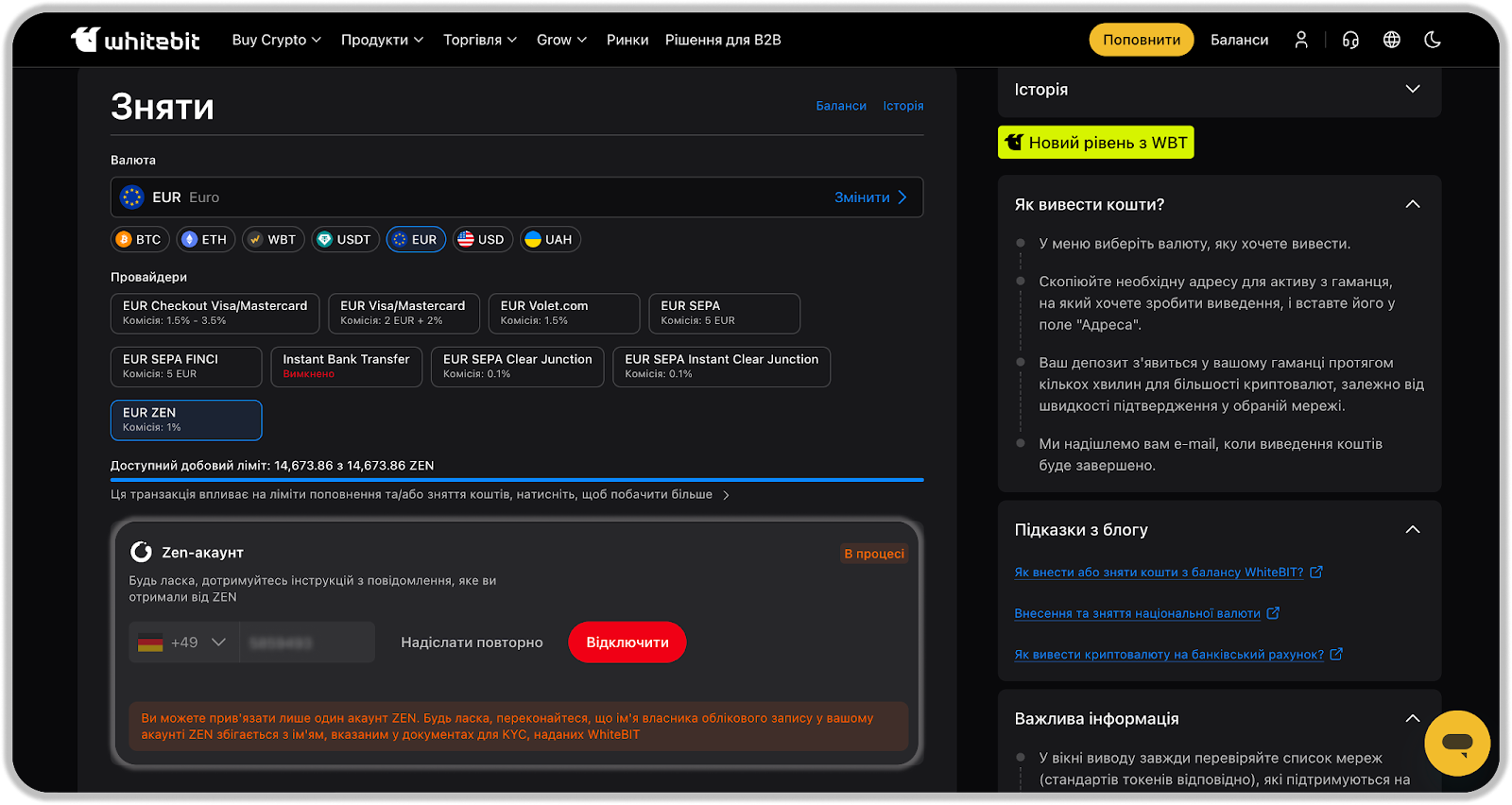Choose the USDT currency chip
Image resolution: width=1512 pixels, height=805 pixels.
click(x=345, y=240)
